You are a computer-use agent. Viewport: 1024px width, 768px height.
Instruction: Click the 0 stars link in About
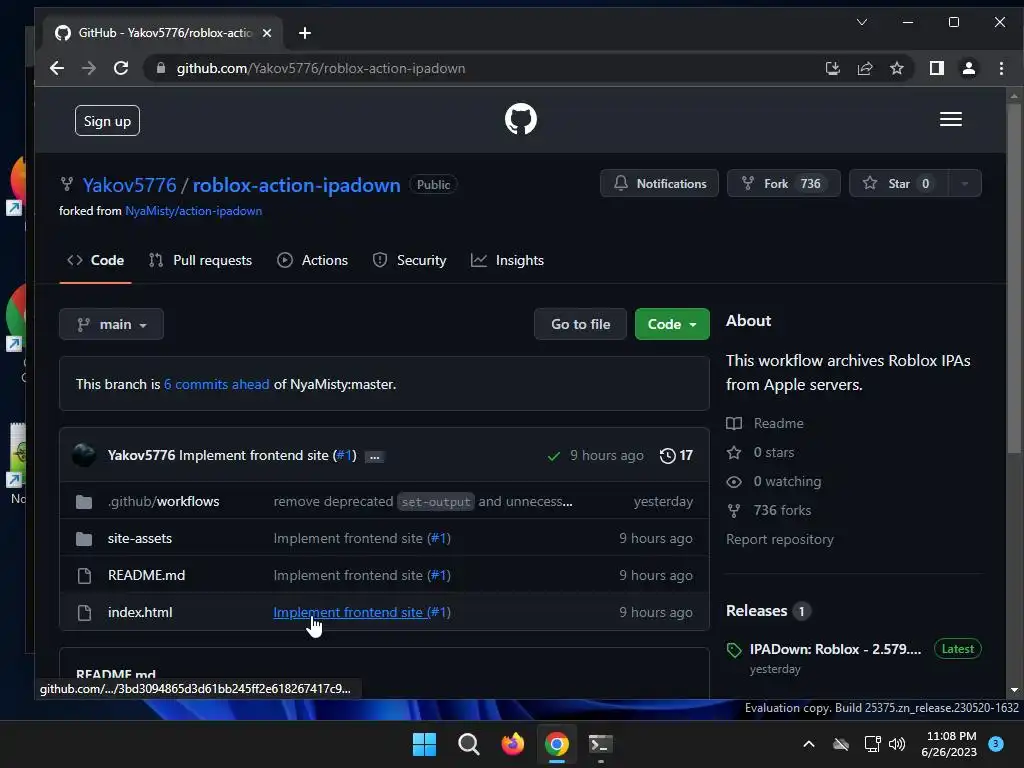[760, 453]
